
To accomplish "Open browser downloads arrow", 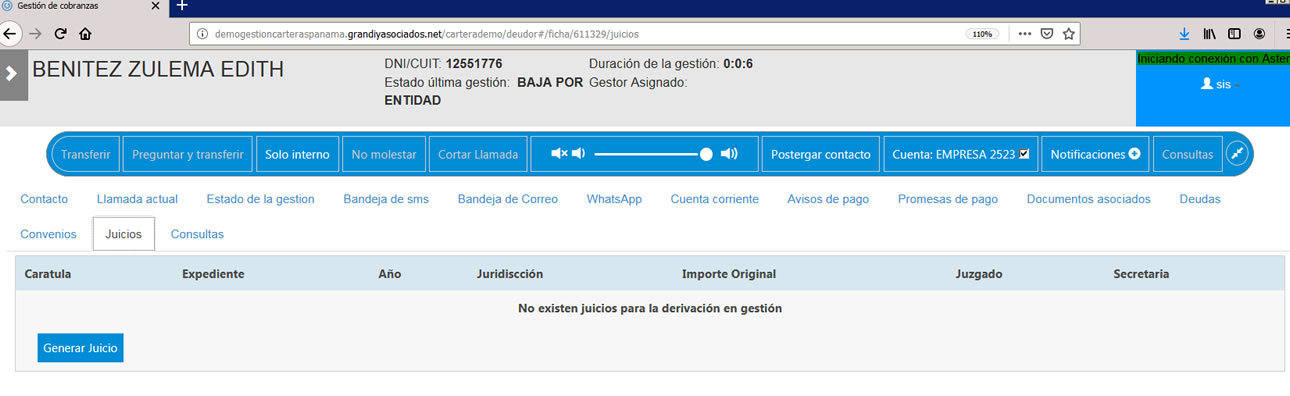I will pyautogui.click(x=1185, y=33).
